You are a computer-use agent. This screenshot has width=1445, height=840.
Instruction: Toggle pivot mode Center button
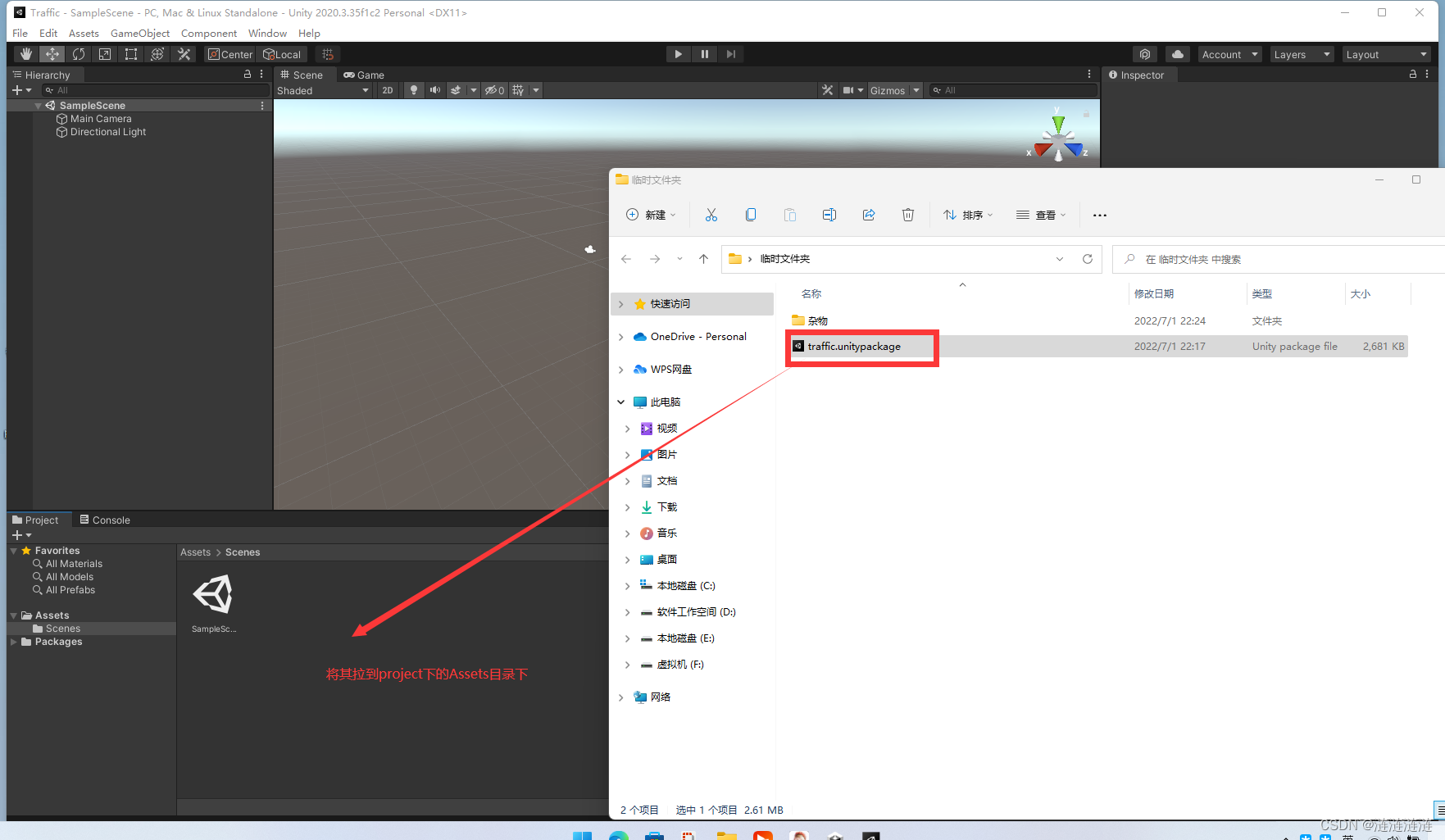click(x=230, y=54)
